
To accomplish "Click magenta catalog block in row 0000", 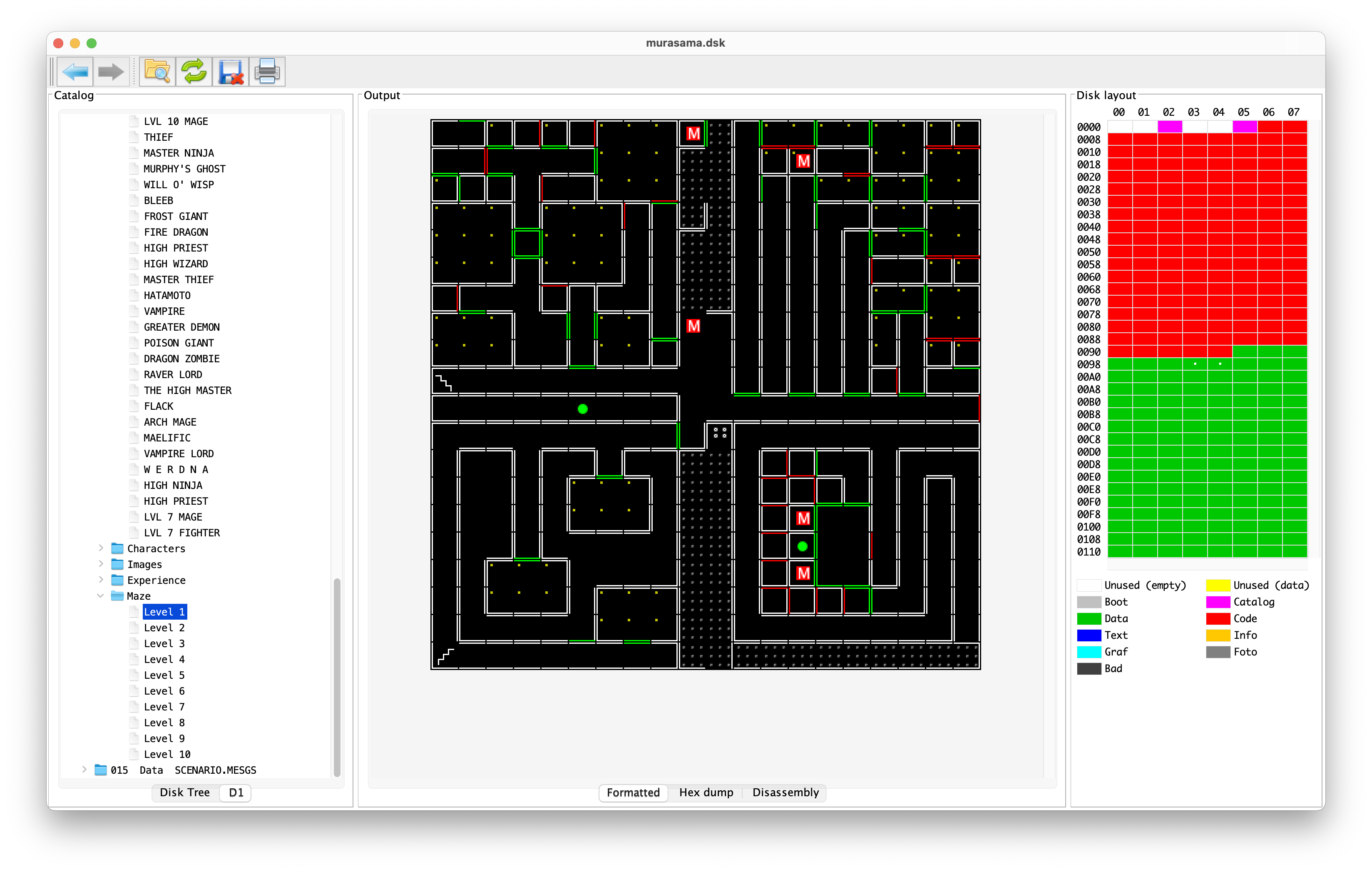I will 1170,127.
